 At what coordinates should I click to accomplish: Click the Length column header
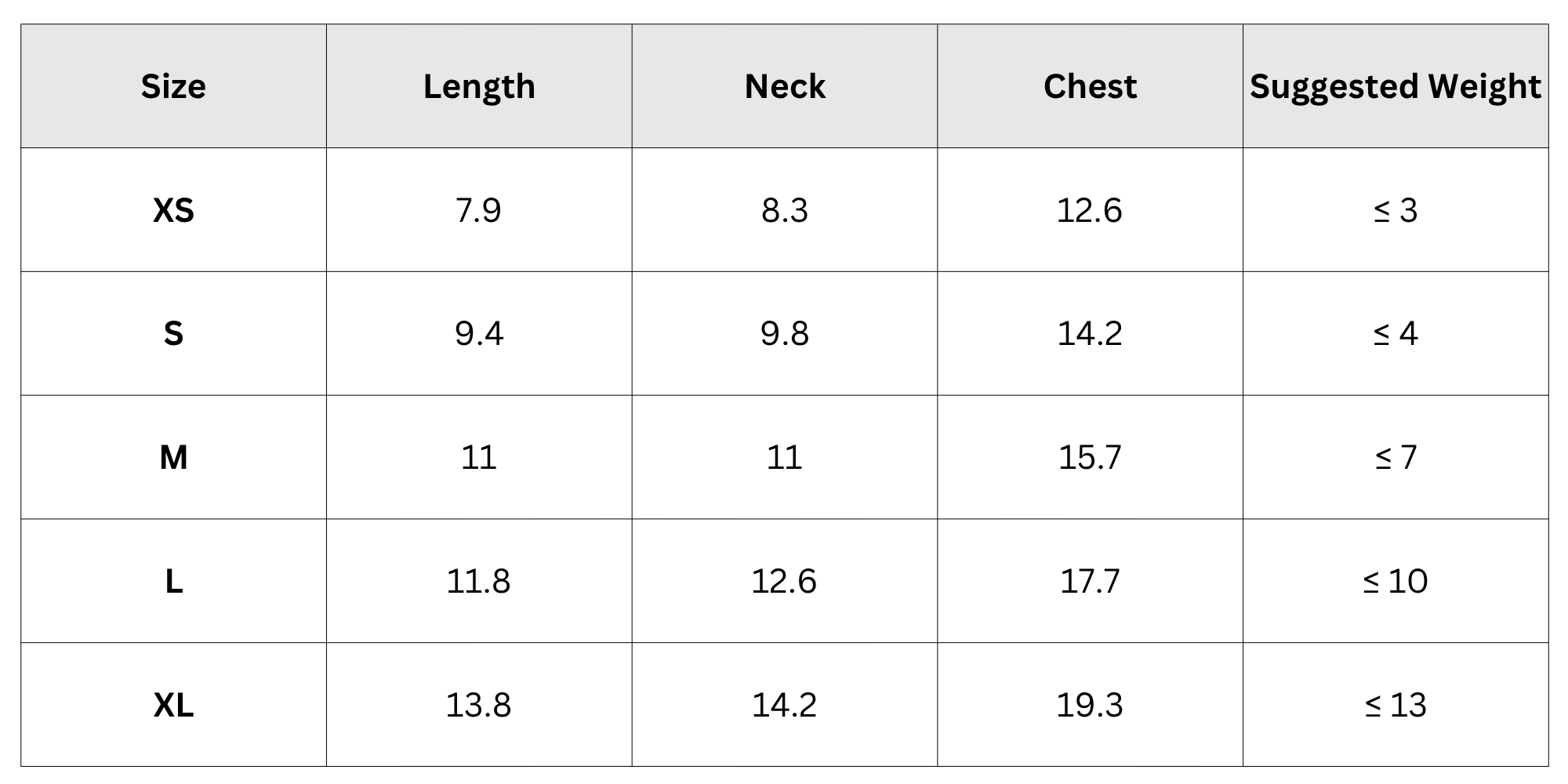[x=479, y=86]
